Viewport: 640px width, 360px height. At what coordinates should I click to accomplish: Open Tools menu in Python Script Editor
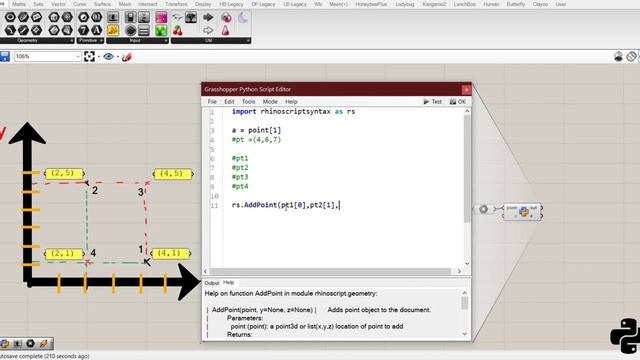(x=248, y=102)
